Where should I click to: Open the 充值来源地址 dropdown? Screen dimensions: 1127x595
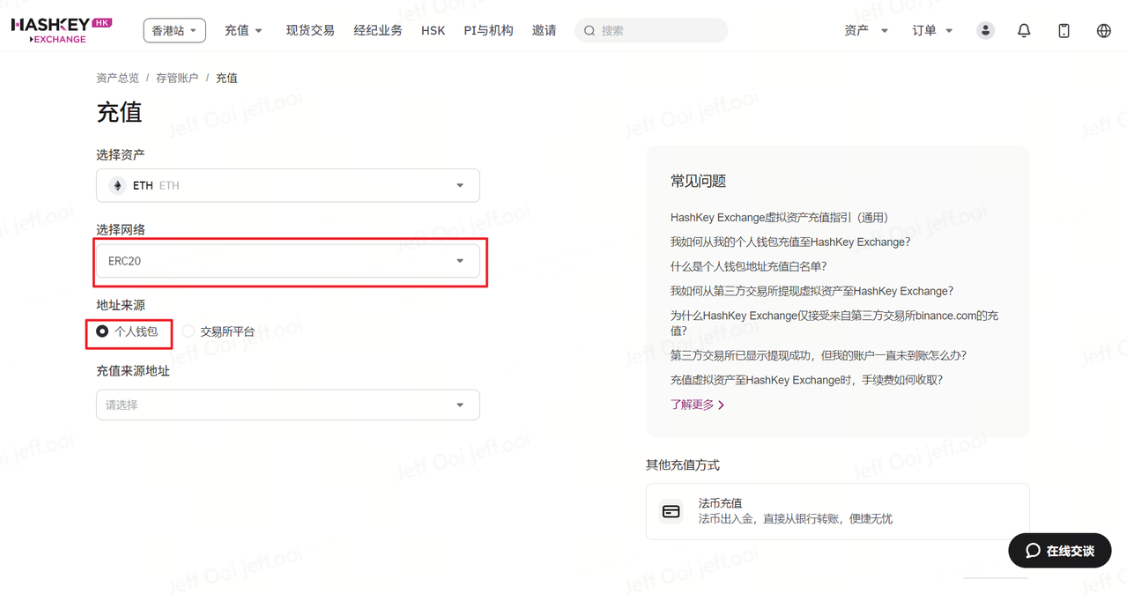point(288,405)
